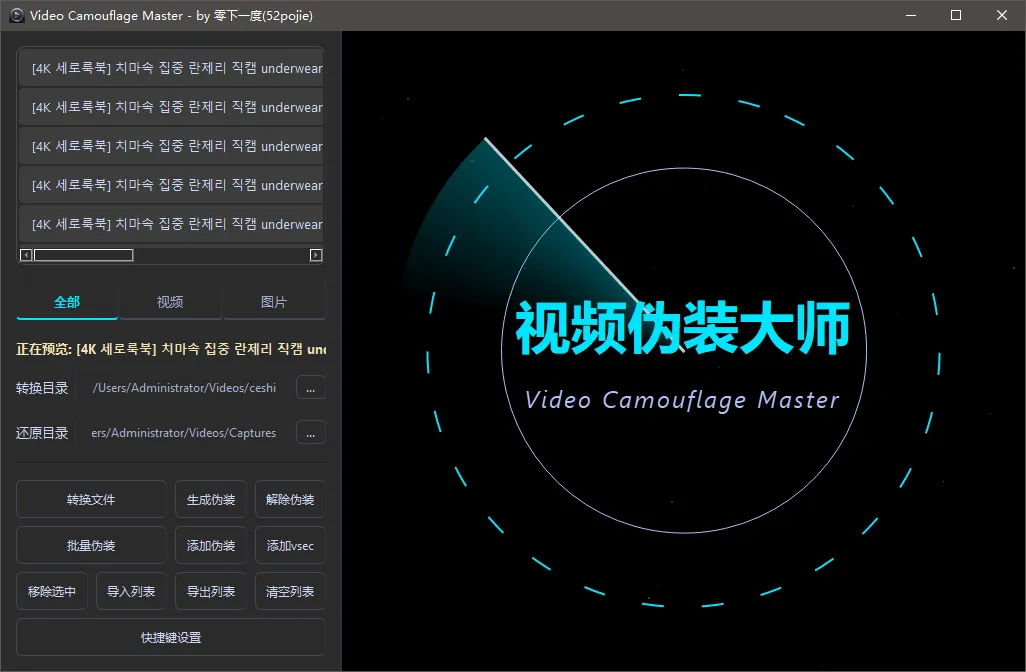
Task: Switch to the 视频 tab
Action: pyautogui.click(x=170, y=301)
